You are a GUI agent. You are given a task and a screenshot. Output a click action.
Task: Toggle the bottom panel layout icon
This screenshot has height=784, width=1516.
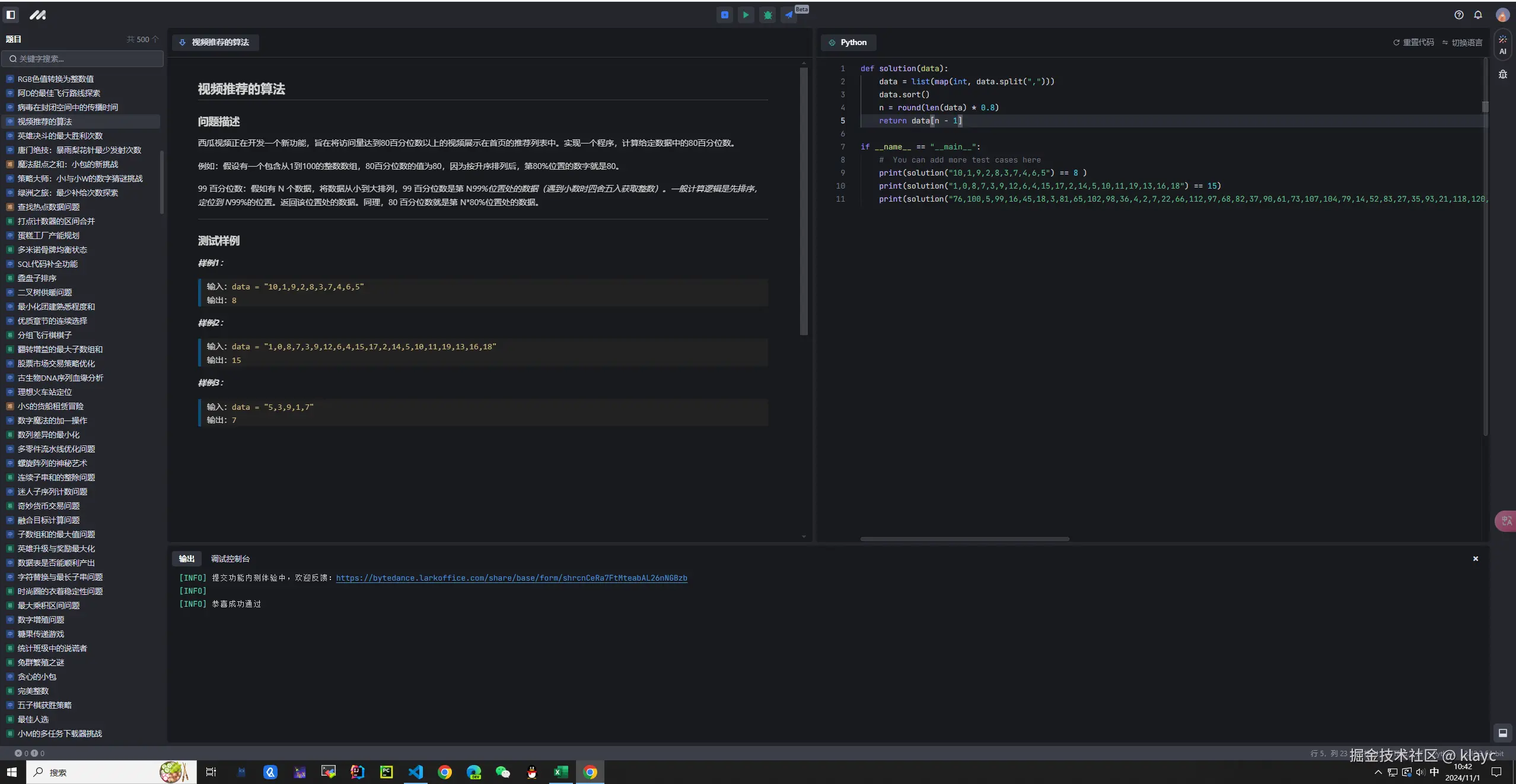1502,732
